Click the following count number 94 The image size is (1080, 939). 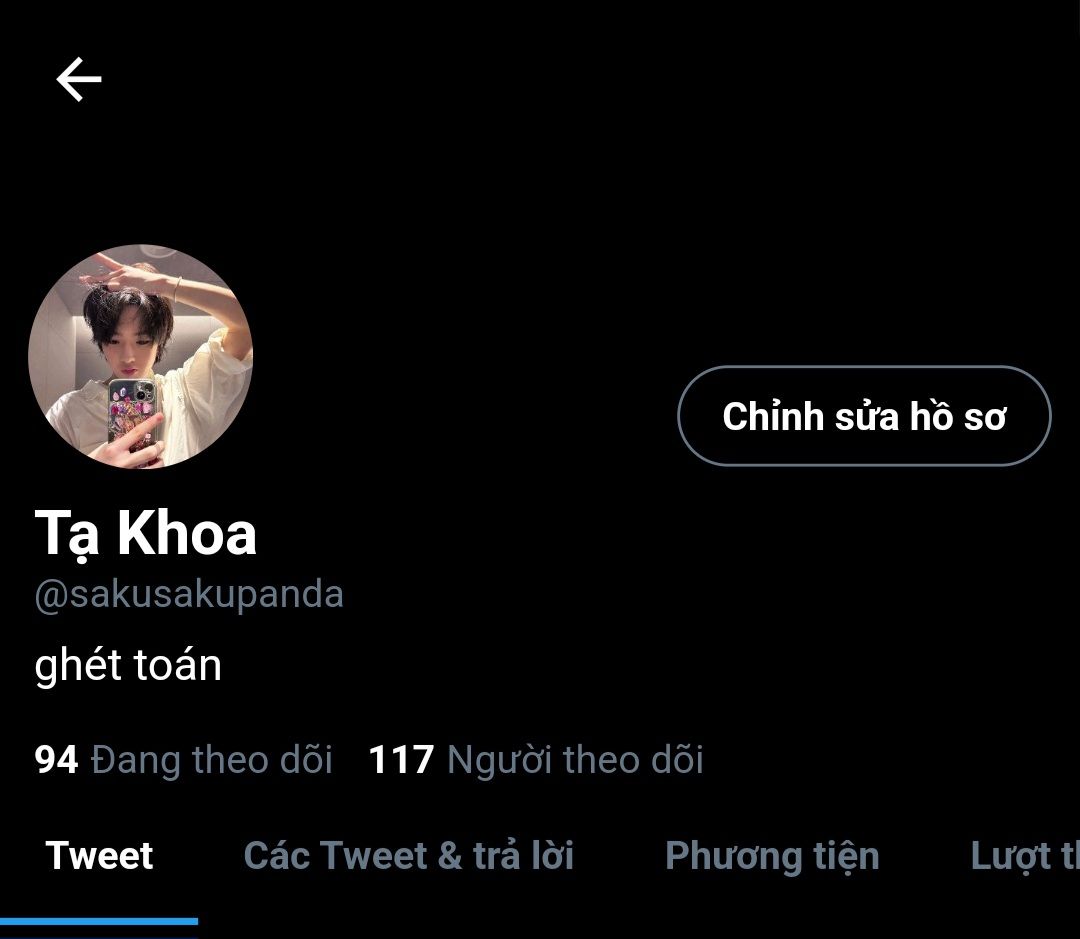pyautogui.click(x=56, y=760)
